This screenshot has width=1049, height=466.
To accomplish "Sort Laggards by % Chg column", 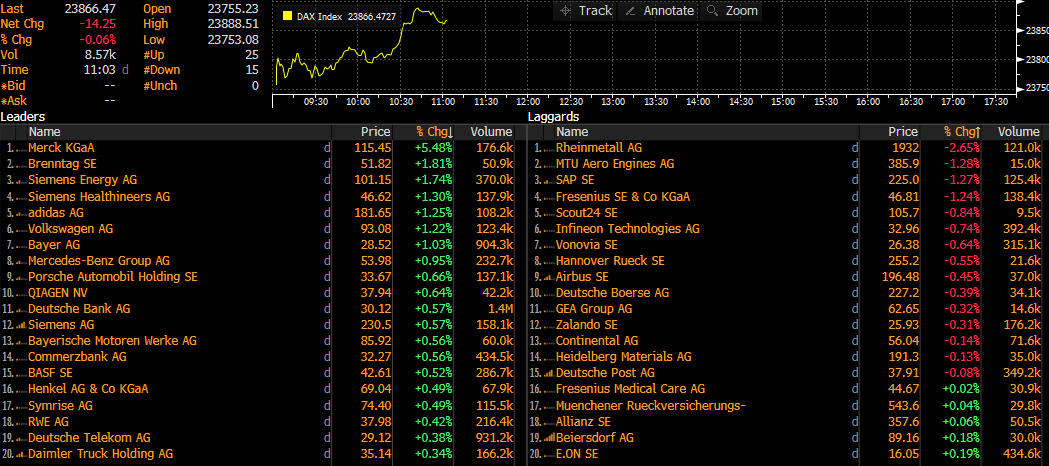I will tap(961, 132).
